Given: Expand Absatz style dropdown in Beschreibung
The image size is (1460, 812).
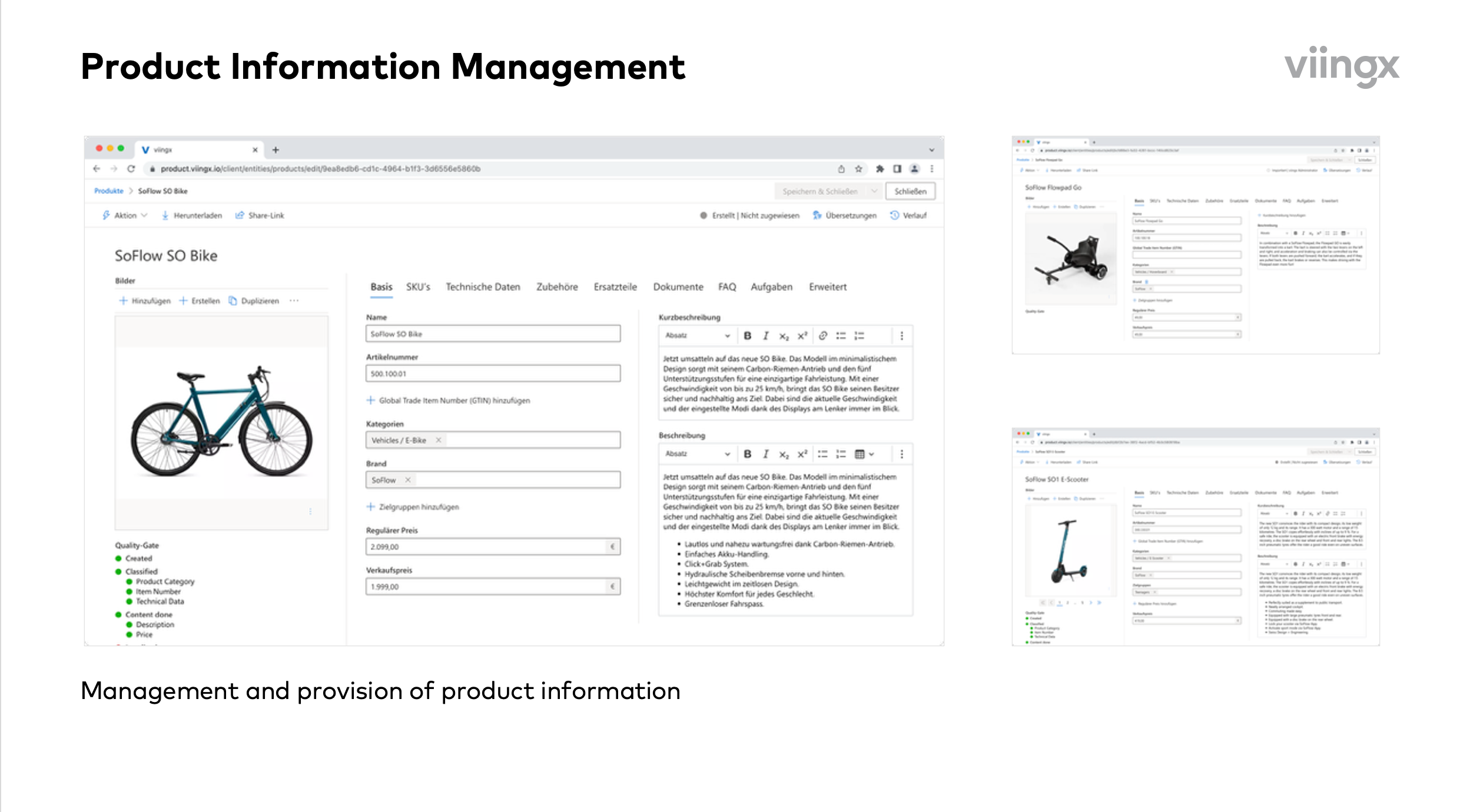Looking at the screenshot, I should pyautogui.click(x=697, y=454).
